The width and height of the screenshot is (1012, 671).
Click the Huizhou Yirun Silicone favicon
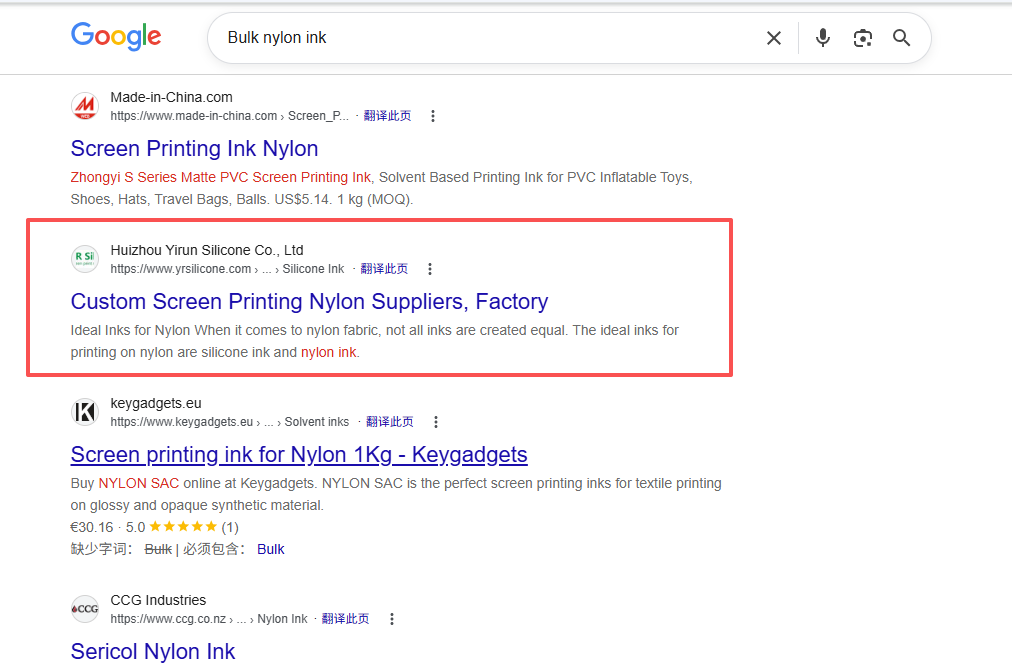point(85,259)
